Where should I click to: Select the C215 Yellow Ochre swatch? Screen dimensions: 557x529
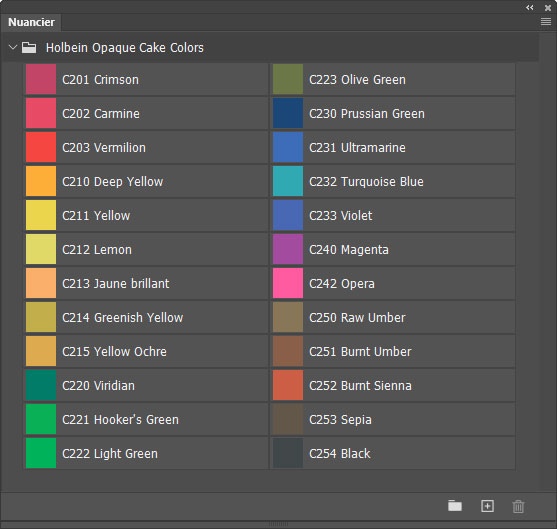tap(41, 351)
